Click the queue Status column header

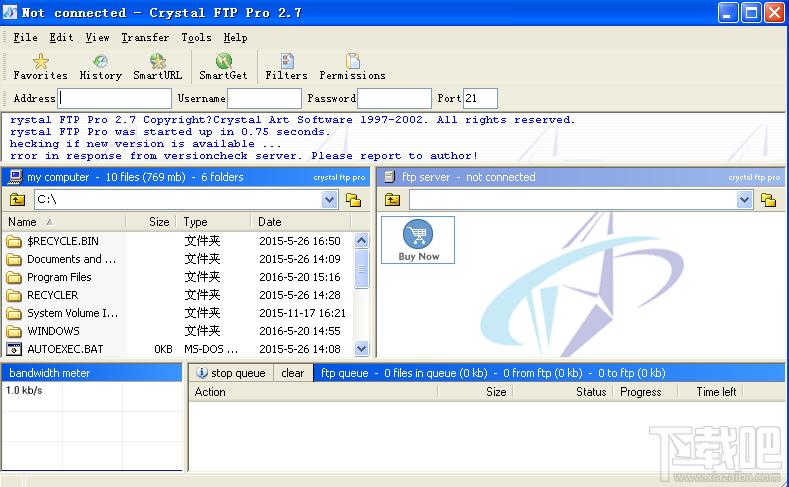coord(563,392)
